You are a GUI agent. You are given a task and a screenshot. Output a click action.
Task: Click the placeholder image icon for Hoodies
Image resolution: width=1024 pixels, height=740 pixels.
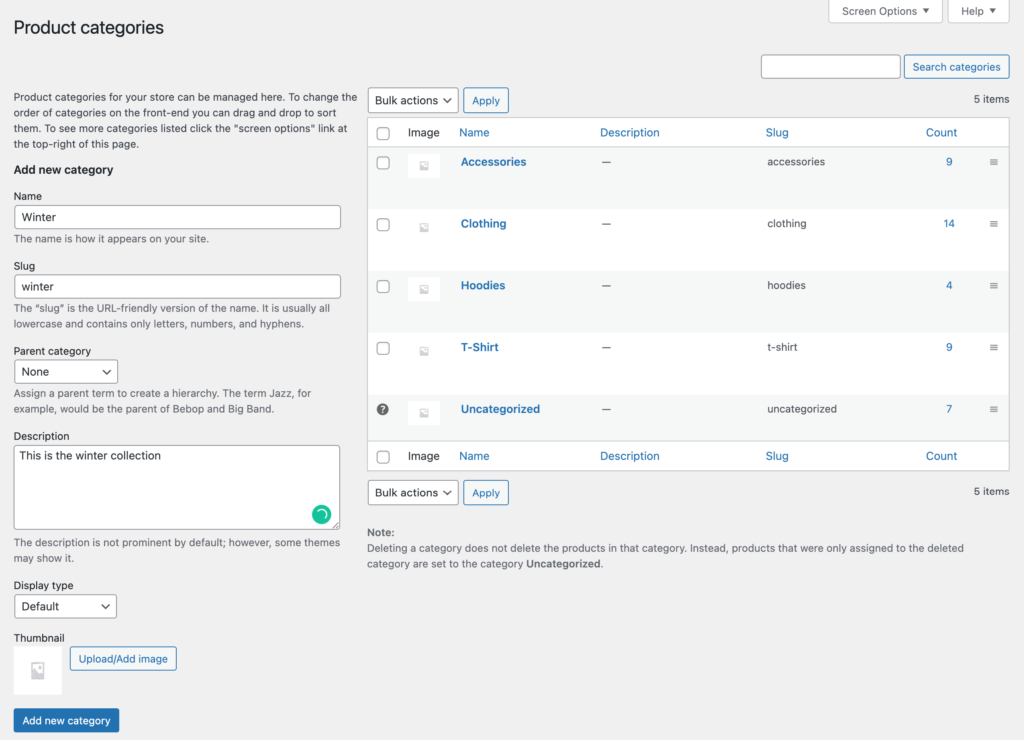(x=424, y=290)
